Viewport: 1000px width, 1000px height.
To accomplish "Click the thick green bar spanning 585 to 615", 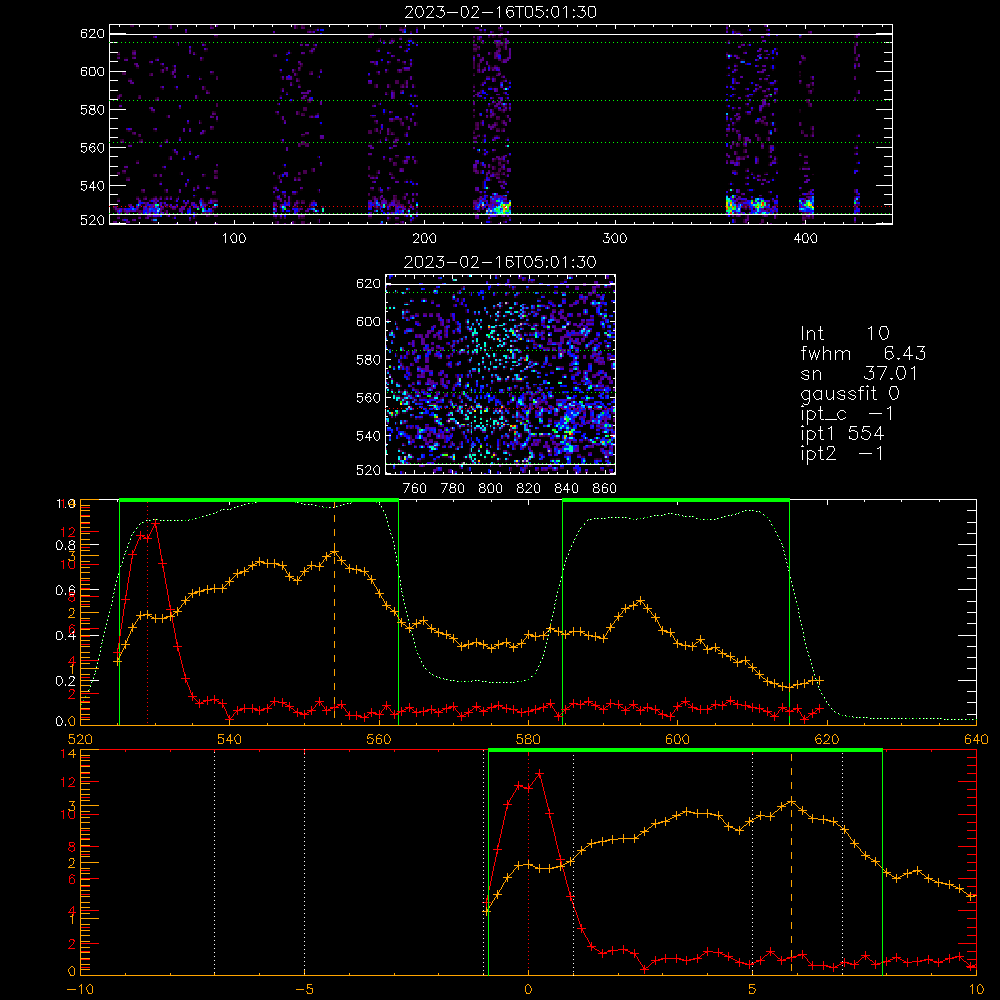I will point(676,501).
